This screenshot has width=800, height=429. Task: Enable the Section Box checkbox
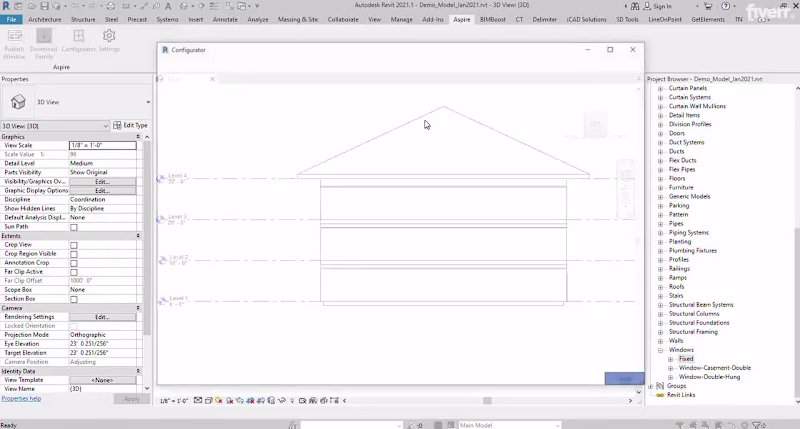pos(74,299)
